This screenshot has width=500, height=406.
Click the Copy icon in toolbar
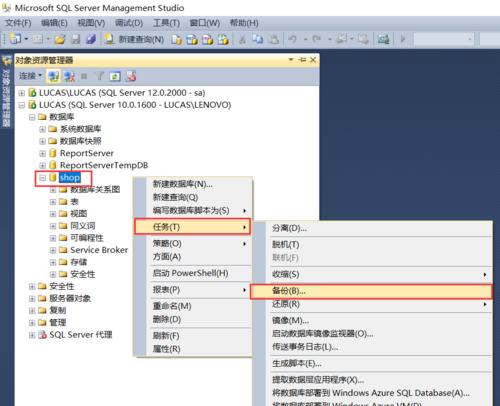(x=258, y=40)
